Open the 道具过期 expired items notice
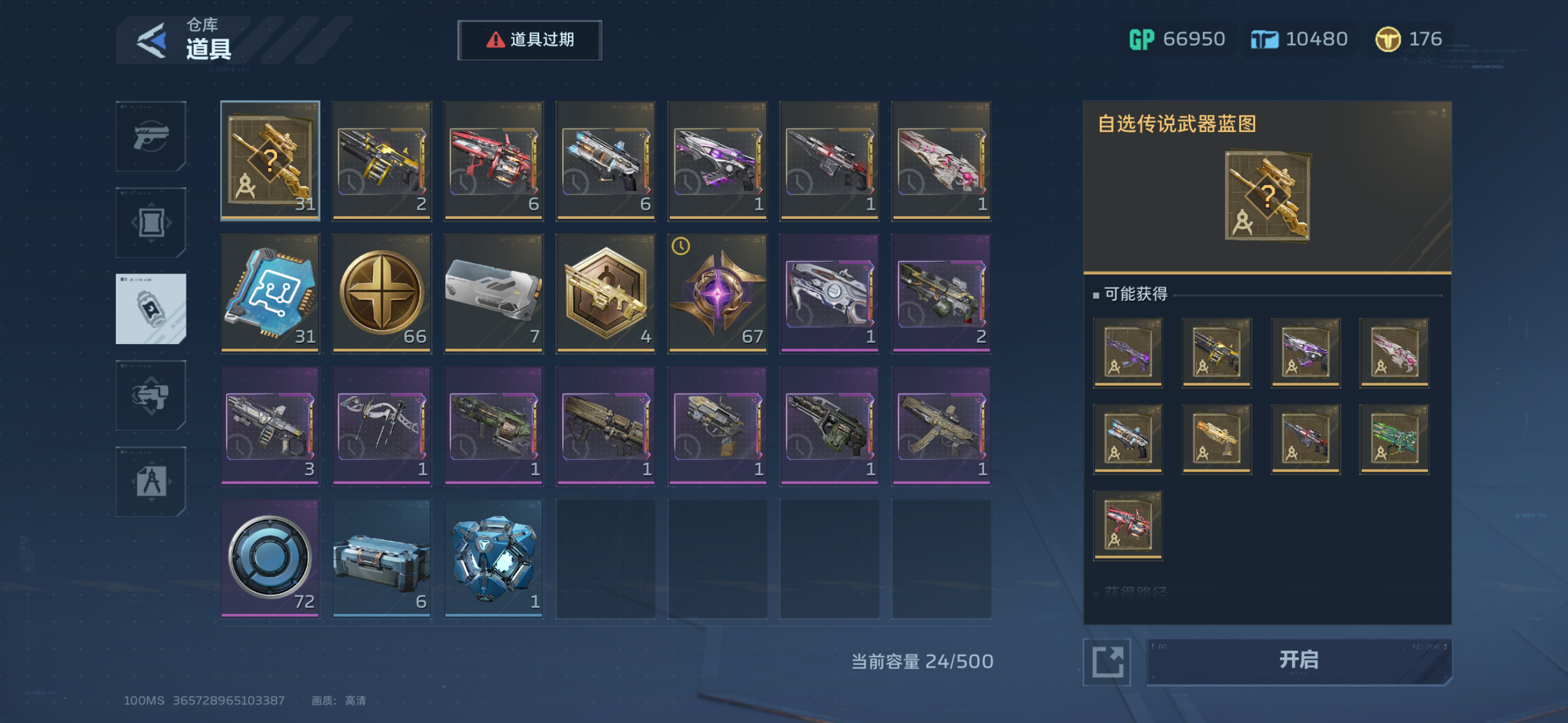The image size is (1568, 723). [x=529, y=40]
